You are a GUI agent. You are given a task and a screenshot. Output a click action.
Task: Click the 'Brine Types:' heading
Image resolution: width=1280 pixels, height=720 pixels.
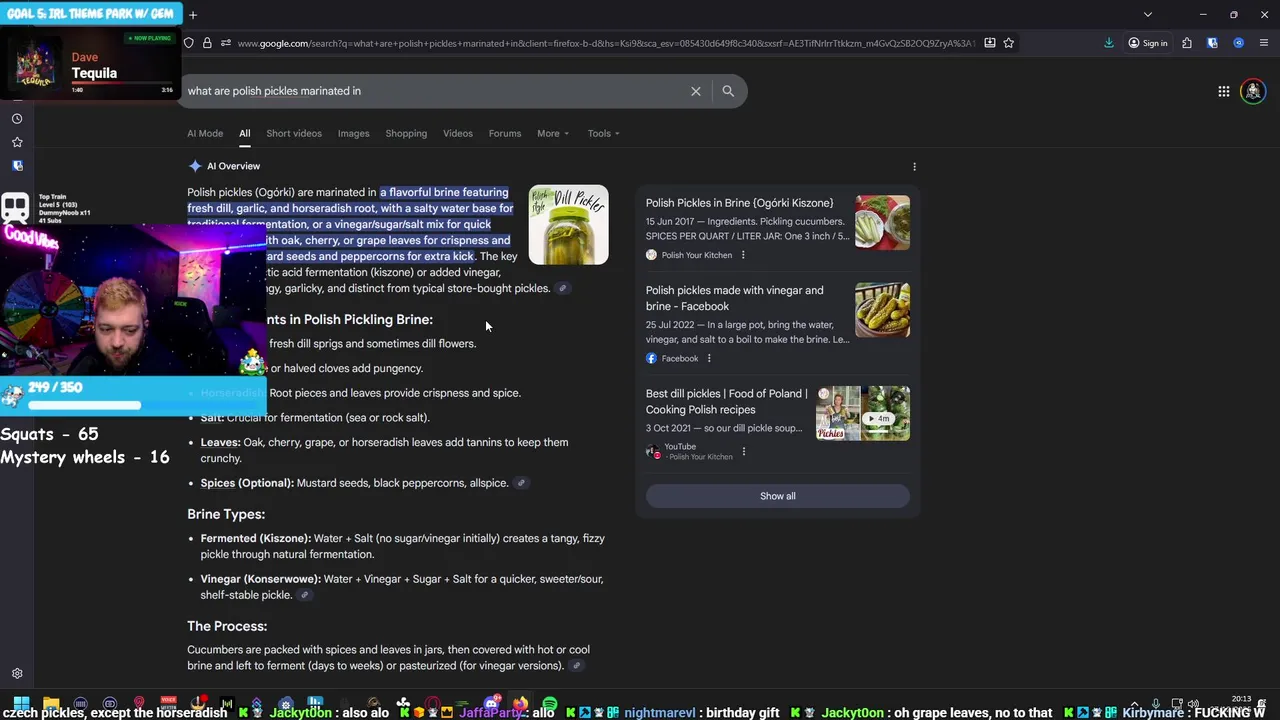pos(226,514)
